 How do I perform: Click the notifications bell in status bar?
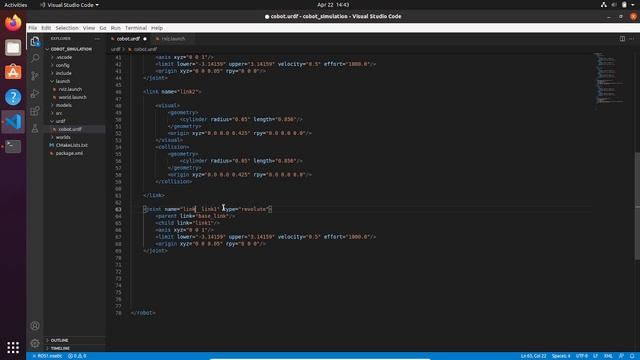point(631,356)
